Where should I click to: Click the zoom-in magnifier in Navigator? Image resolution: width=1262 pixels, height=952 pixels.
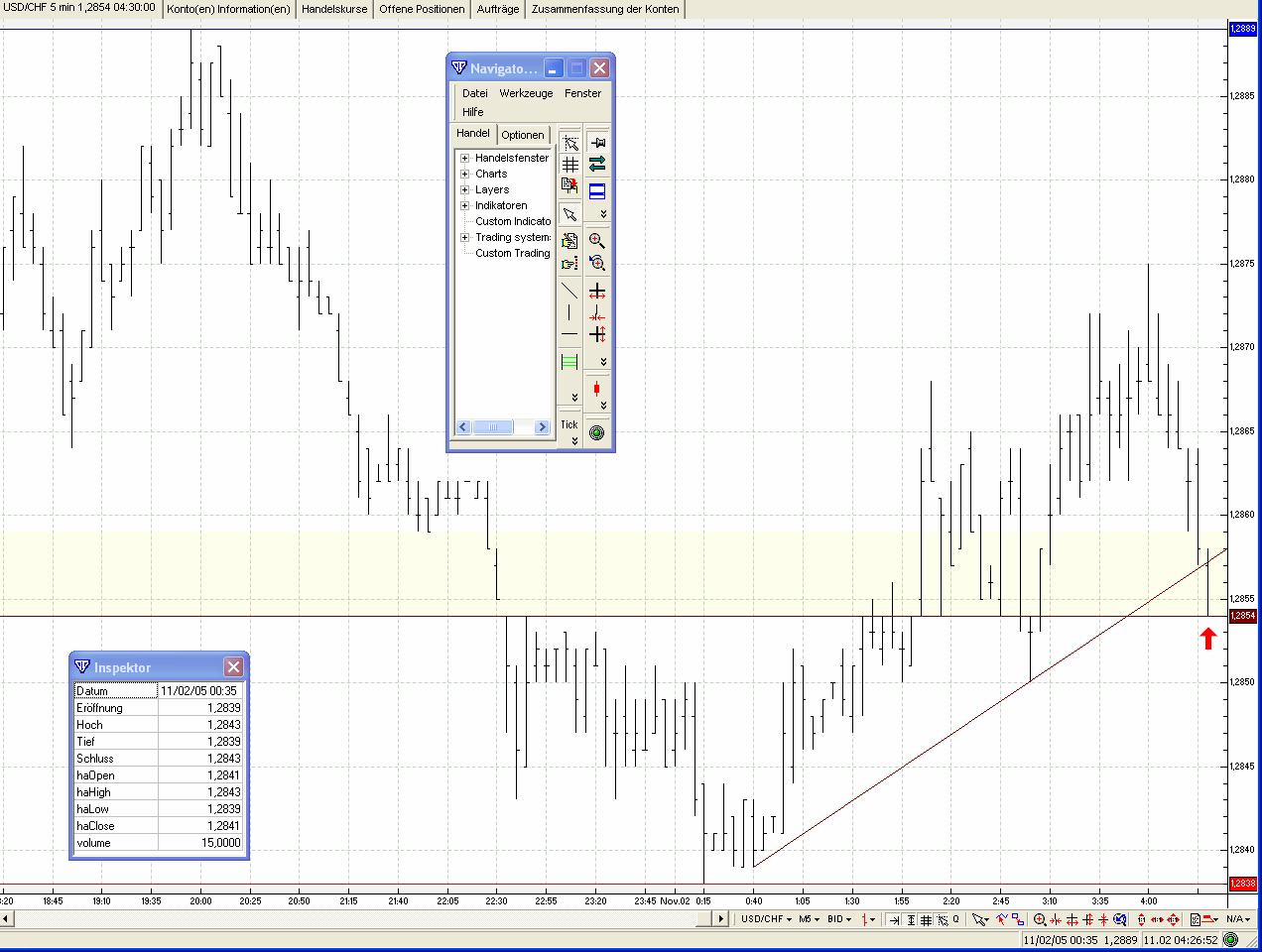click(597, 241)
